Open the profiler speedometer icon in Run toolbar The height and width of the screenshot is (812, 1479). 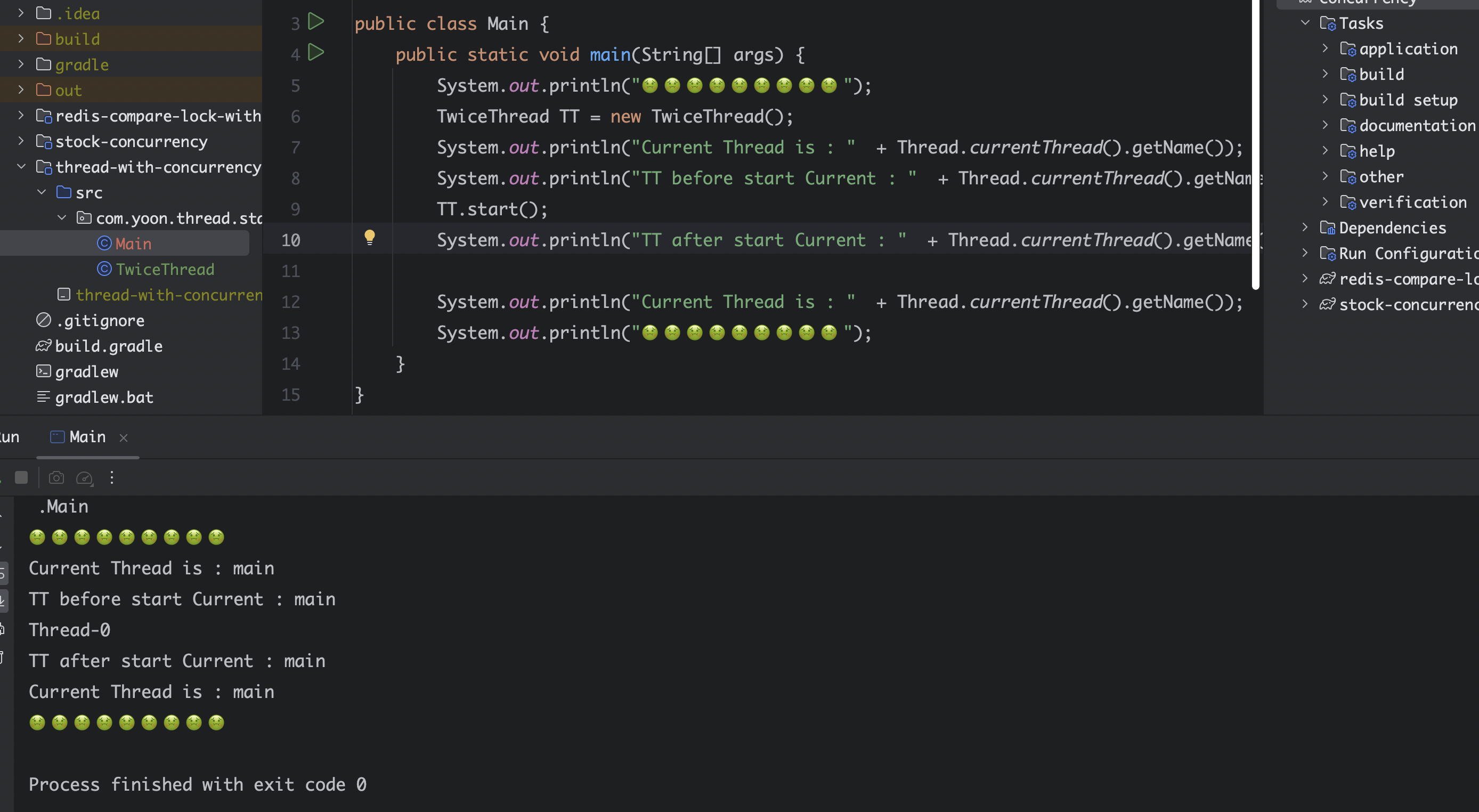pyautogui.click(x=84, y=478)
